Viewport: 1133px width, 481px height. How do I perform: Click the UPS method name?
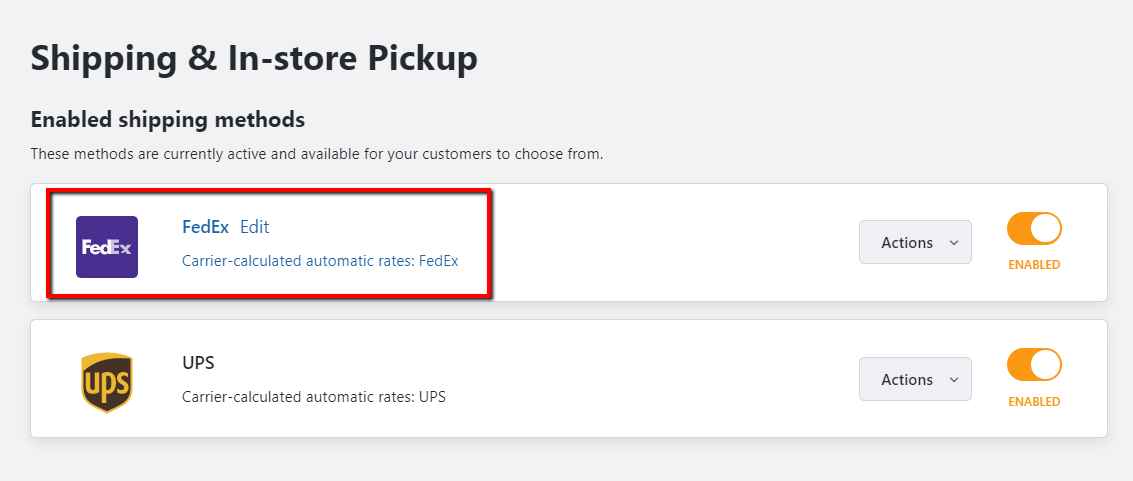click(198, 363)
